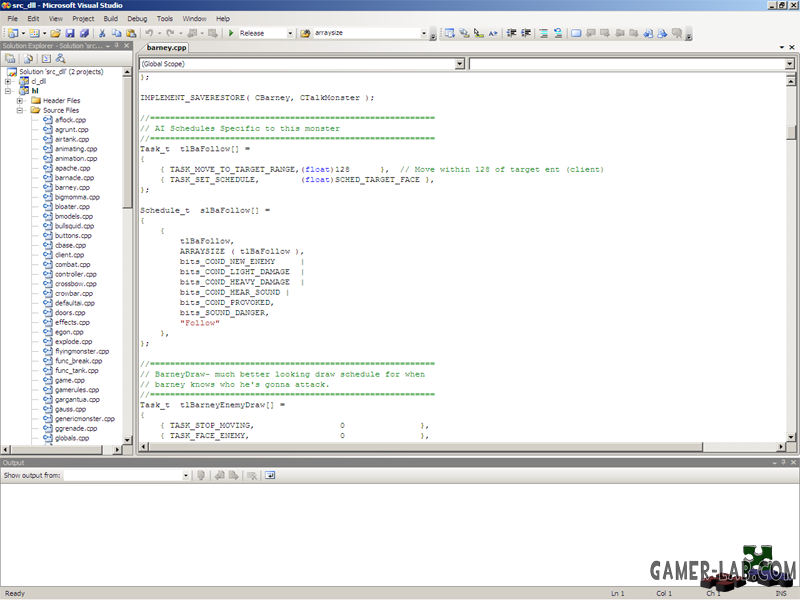The height and width of the screenshot is (600, 800).
Task: Click the Display Parameter Info icon
Action: pyautogui.click(x=464, y=33)
